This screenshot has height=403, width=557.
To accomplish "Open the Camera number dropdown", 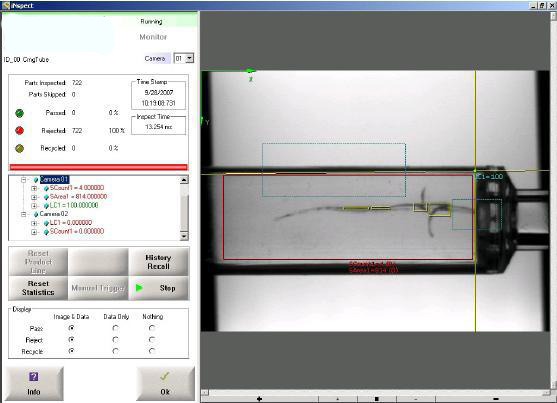I will 190,58.
